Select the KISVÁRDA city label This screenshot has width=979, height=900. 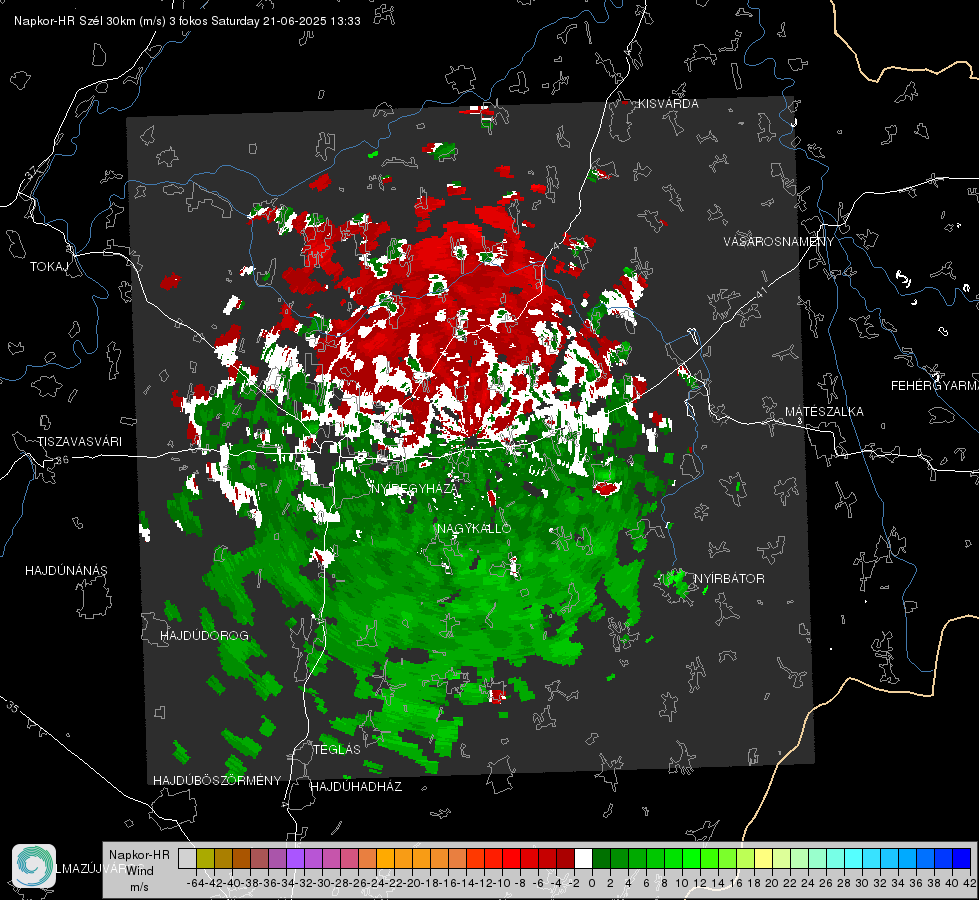point(668,104)
